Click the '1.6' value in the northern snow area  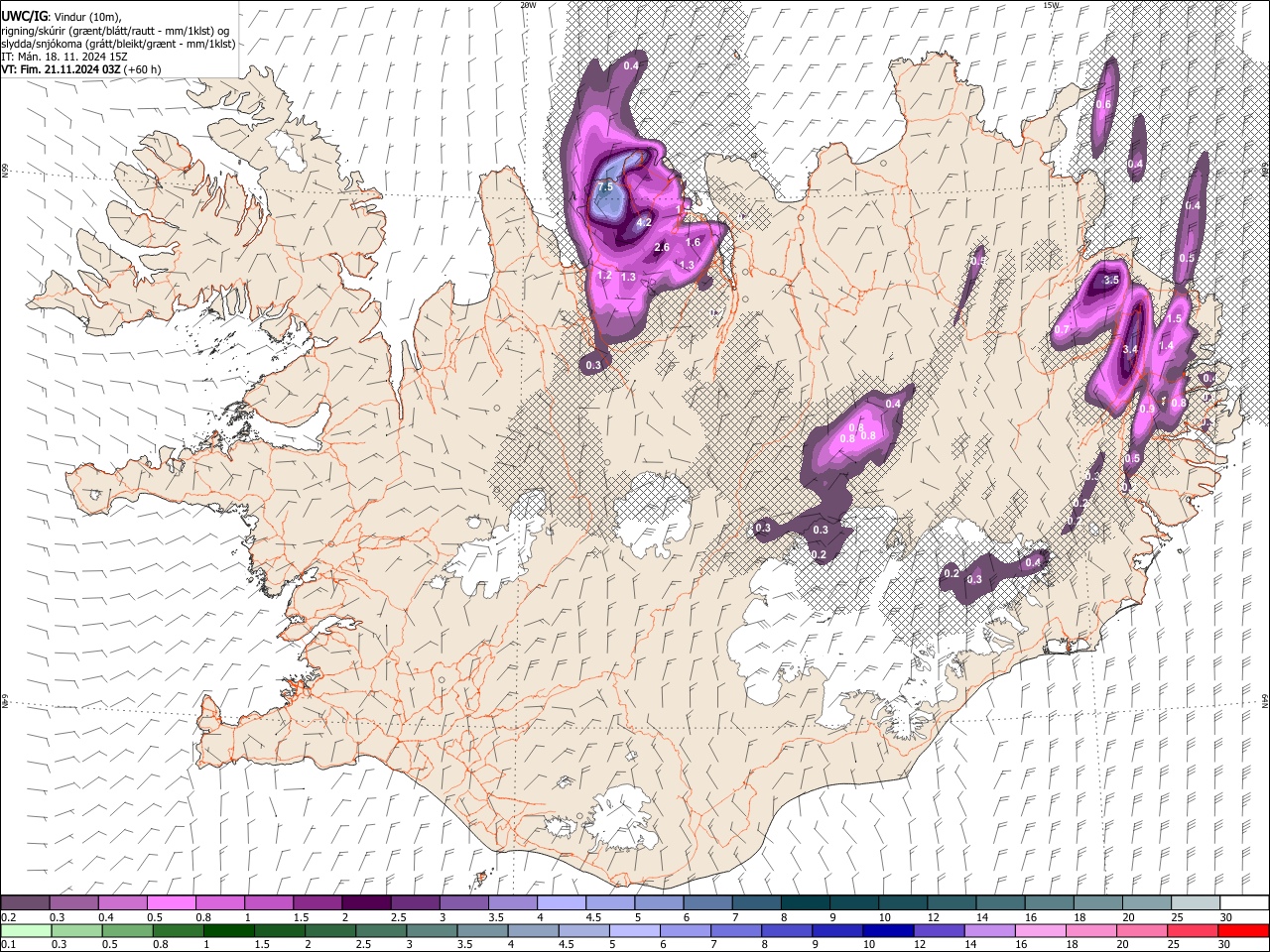click(694, 242)
